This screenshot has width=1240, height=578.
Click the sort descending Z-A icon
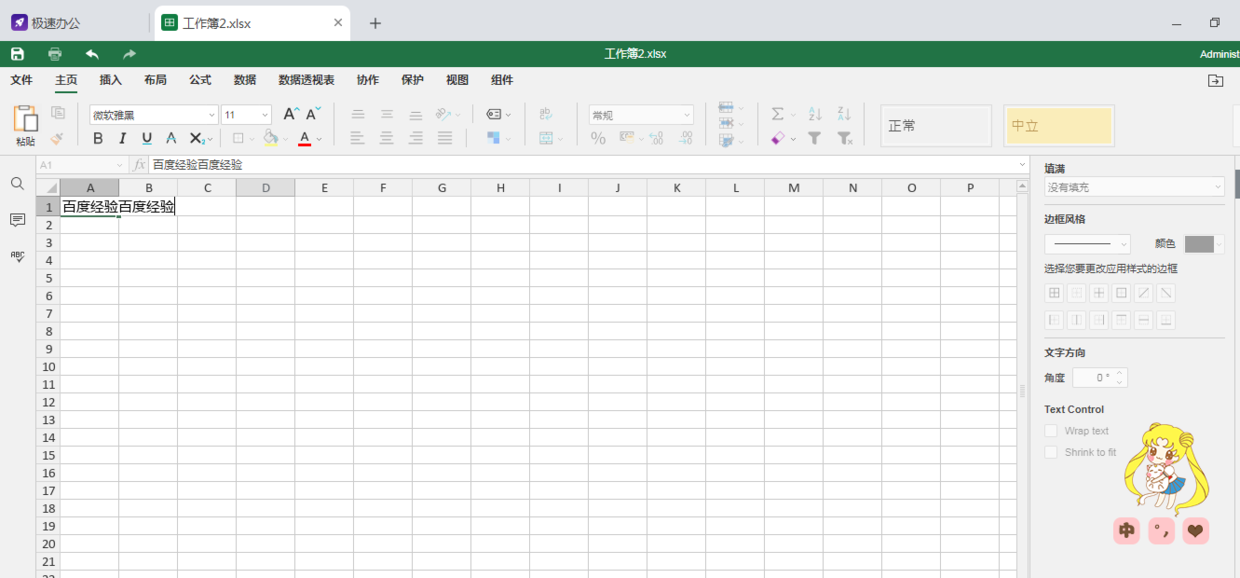pos(844,115)
